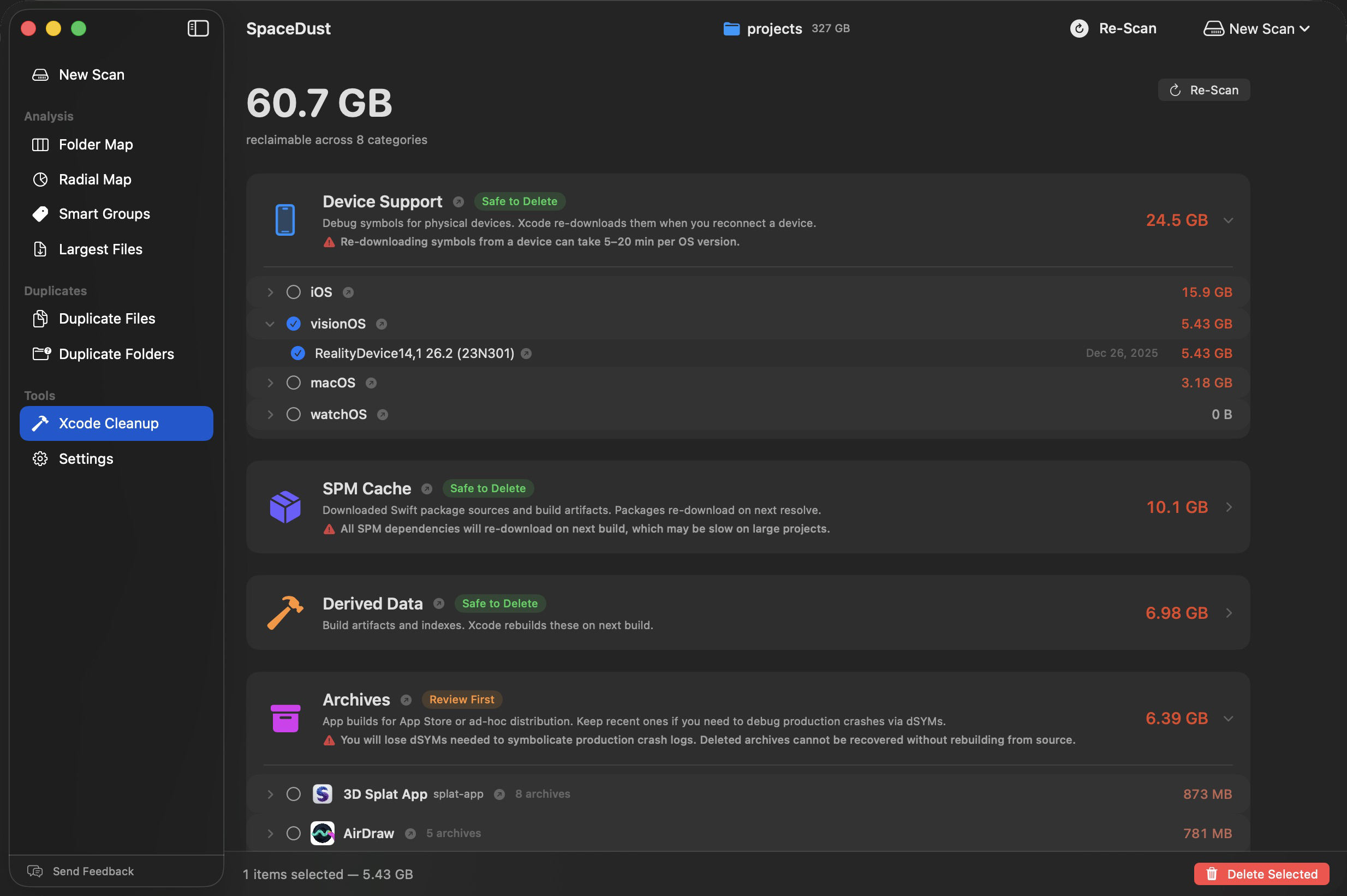Reveal macOS folder via arrow icon
Image resolution: width=1347 pixels, height=896 pixels.
coord(372,383)
